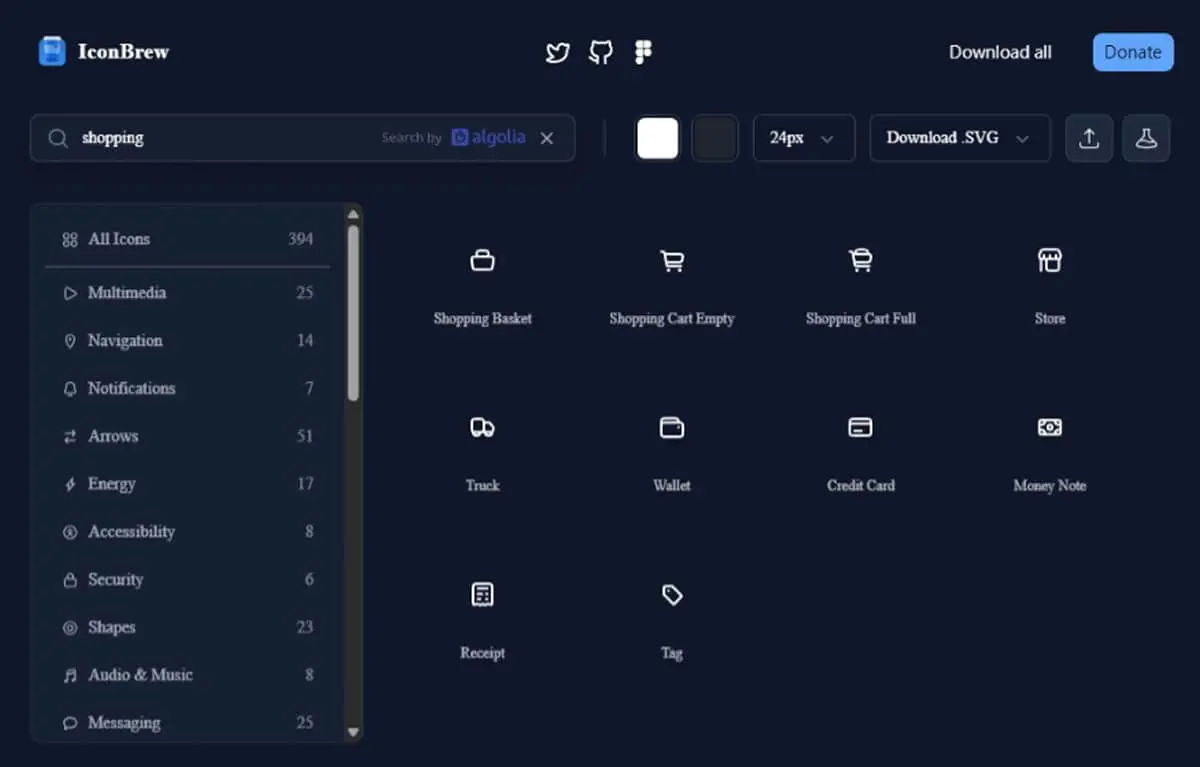The height and width of the screenshot is (767, 1200).
Task: Open the GitHub link icon
Action: click(600, 52)
